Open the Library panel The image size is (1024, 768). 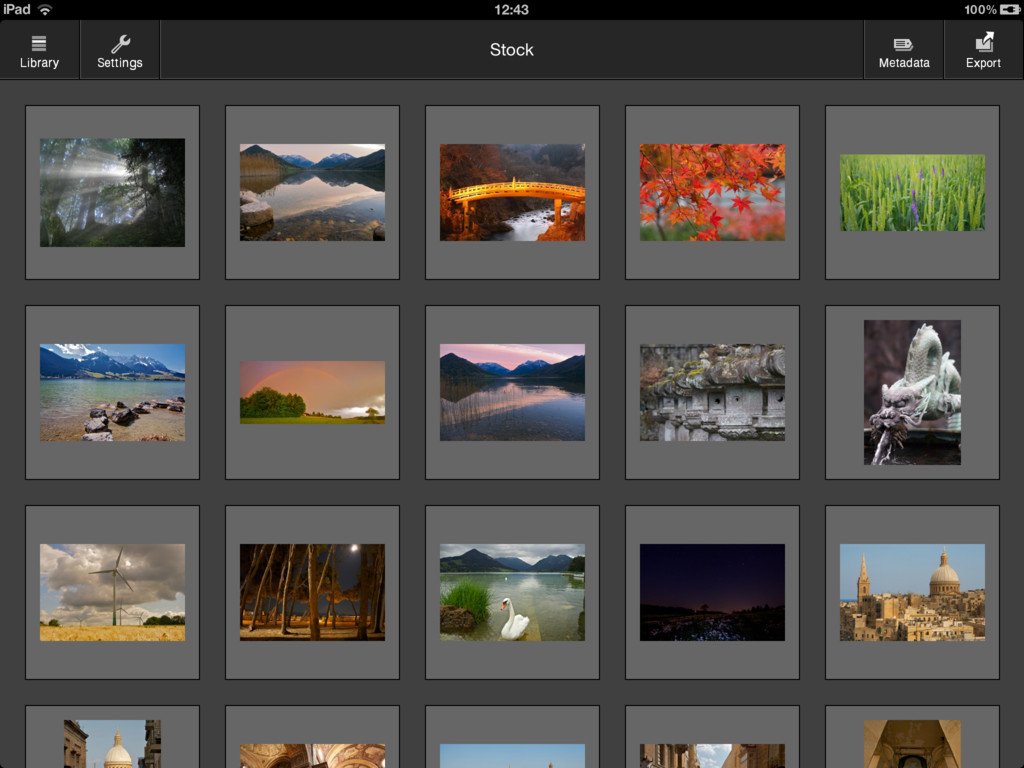(x=39, y=50)
